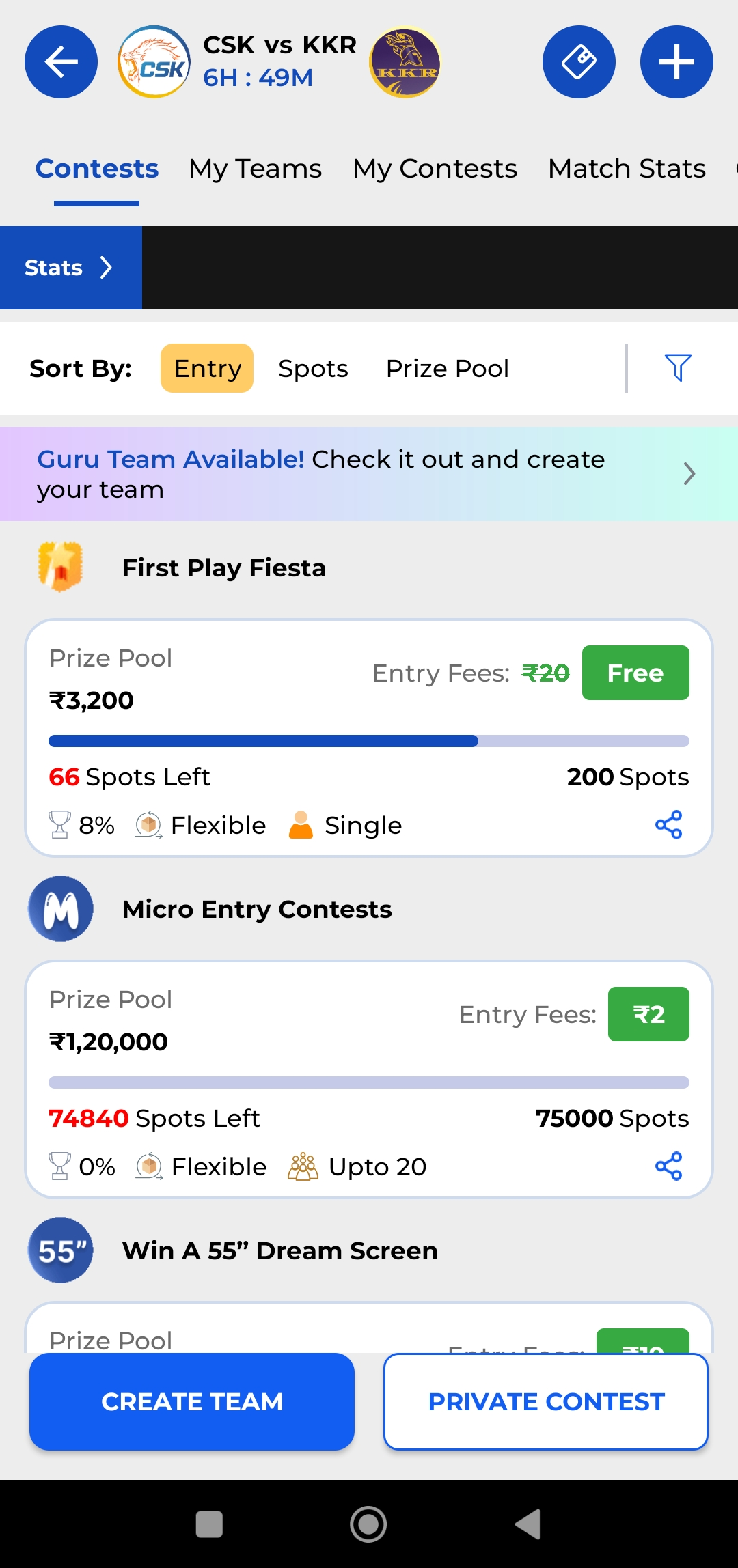Open the ticket coupon icon
Screen dimensions: 738x1568
pos(579,62)
